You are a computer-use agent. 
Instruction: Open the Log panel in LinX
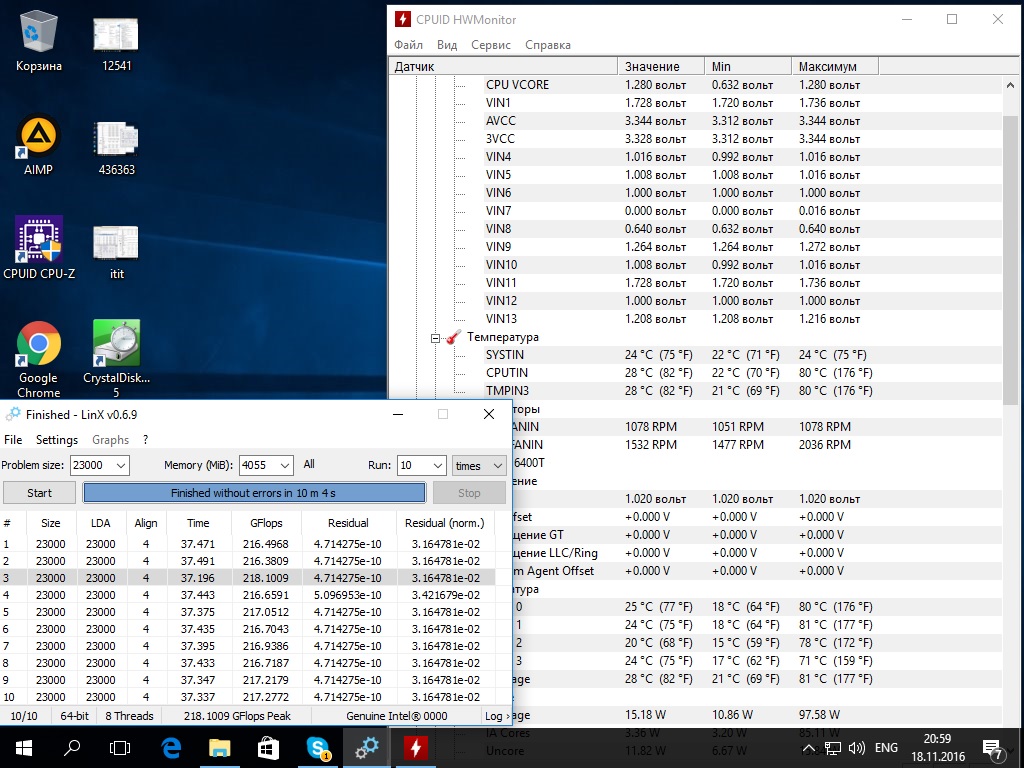click(497, 716)
